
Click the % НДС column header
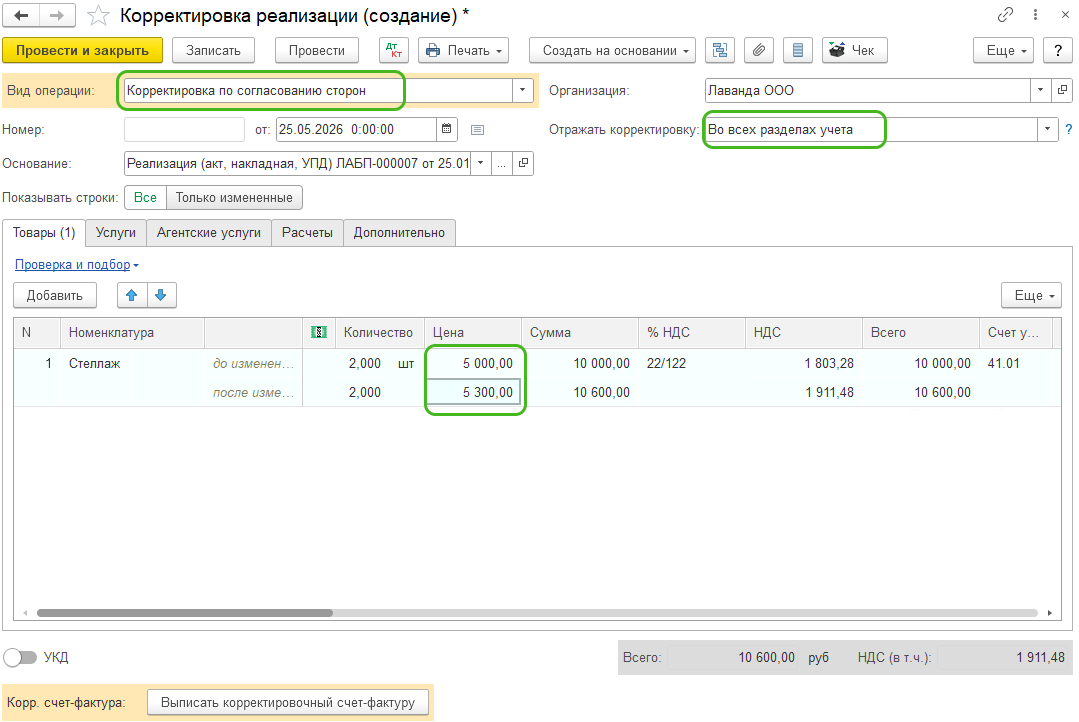click(692, 332)
